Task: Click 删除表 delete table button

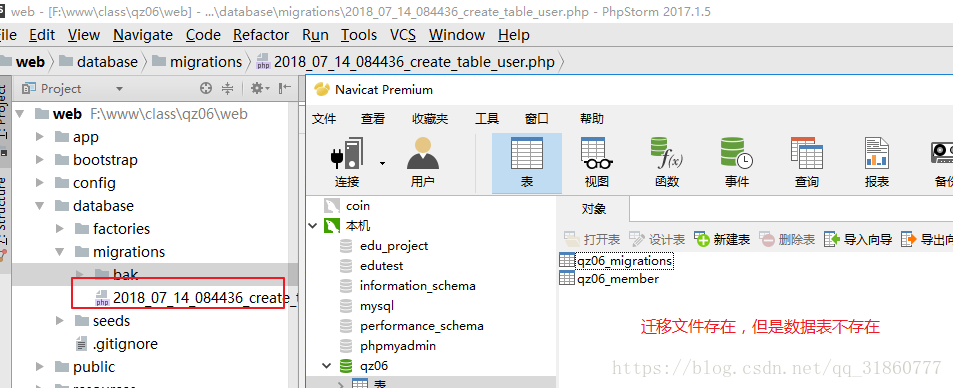Action: (x=787, y=240)
